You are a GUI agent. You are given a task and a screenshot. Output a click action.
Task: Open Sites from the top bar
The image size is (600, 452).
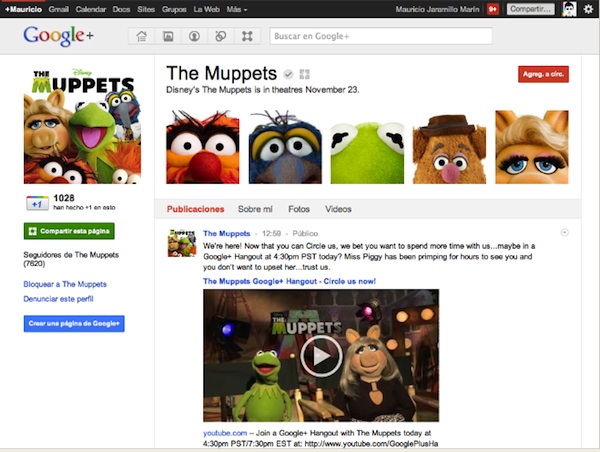tap(146, 9)
